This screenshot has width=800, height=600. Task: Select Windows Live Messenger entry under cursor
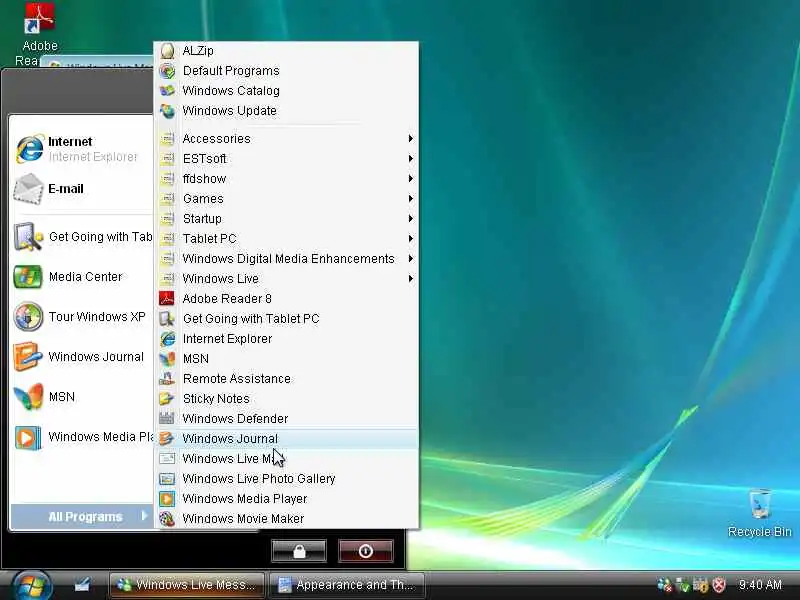[287, 459]
